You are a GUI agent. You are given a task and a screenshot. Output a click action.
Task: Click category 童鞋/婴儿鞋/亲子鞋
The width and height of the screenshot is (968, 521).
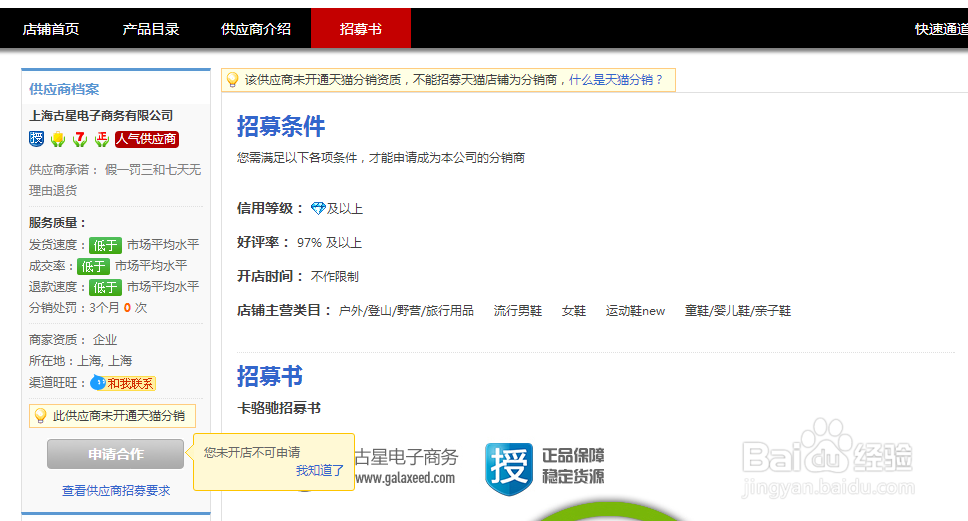(x=738, y=311)
